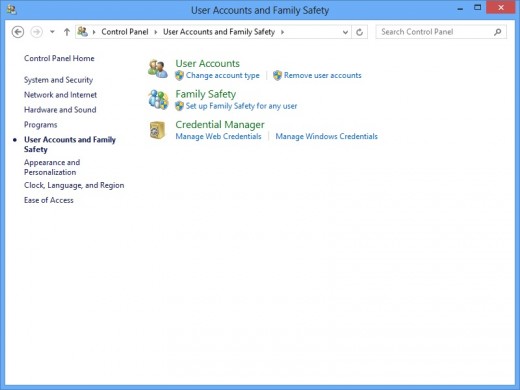
Task: Click the shield icon beside Change account type
Action: 179,75
